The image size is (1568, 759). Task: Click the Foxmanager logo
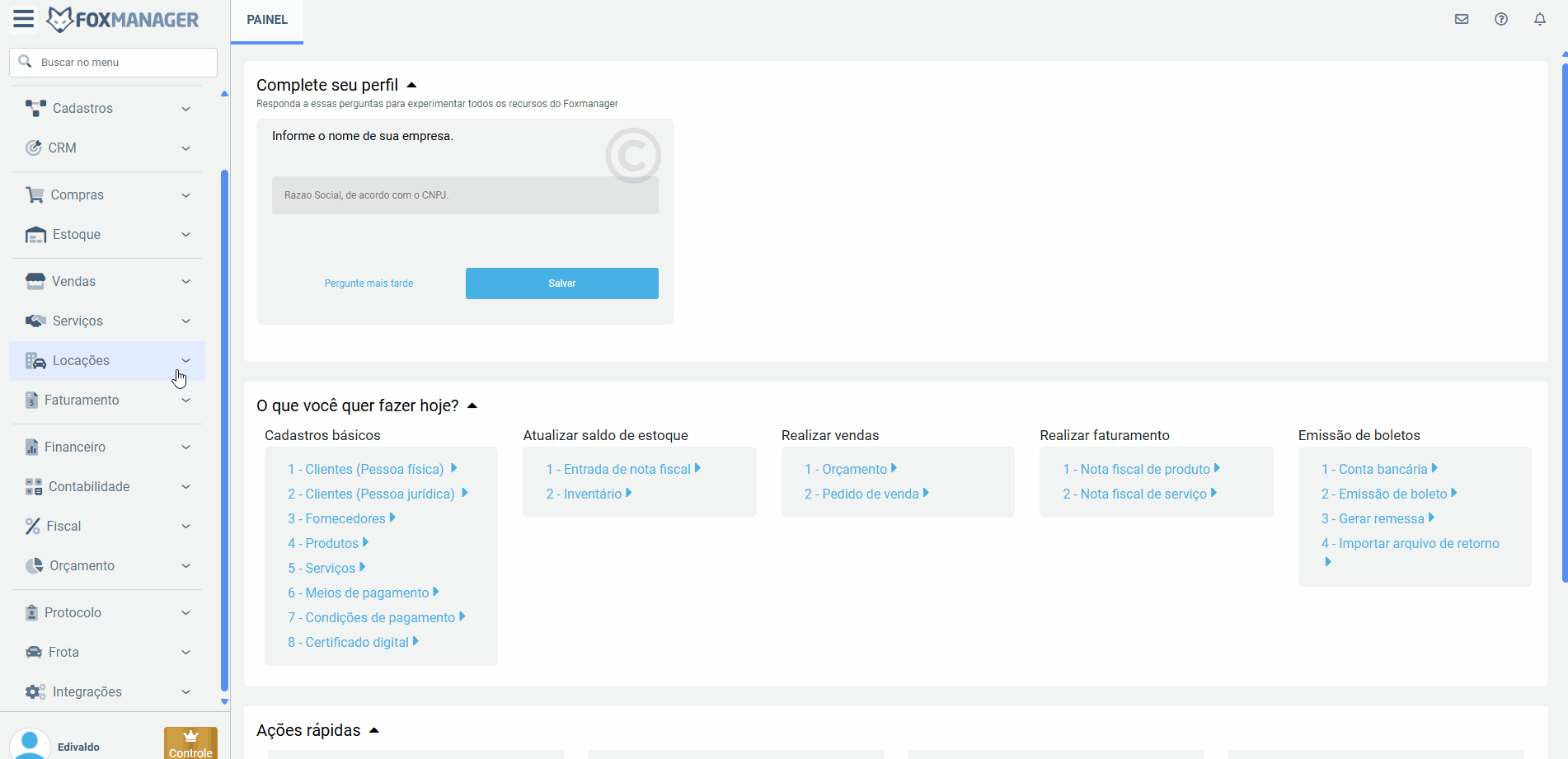coord(122,20)
